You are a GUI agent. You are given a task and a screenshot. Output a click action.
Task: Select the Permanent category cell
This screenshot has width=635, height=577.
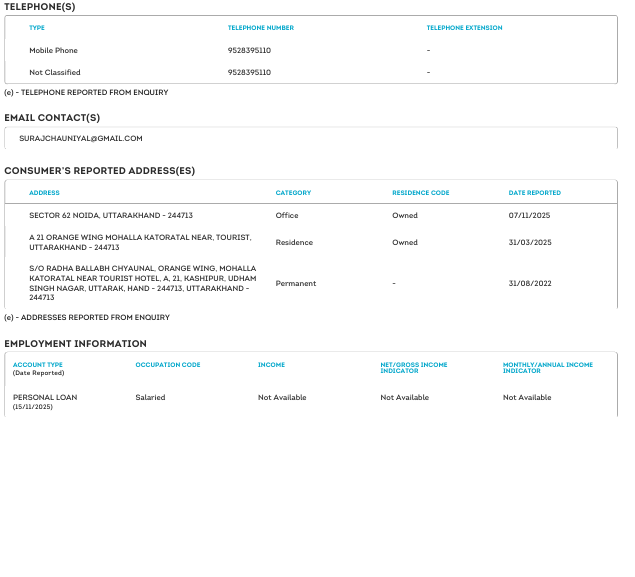[x=295, y=283]
